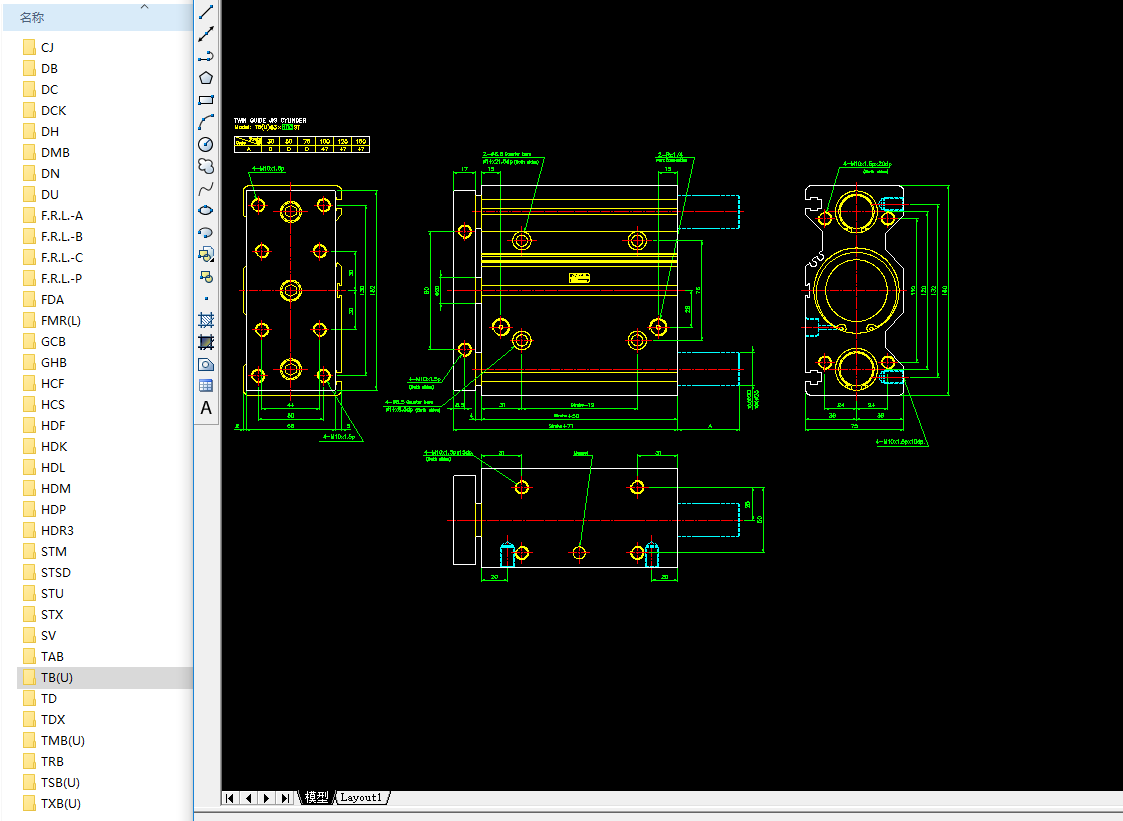
Task: Select the Rectangle tool
Action: point(206,100)
